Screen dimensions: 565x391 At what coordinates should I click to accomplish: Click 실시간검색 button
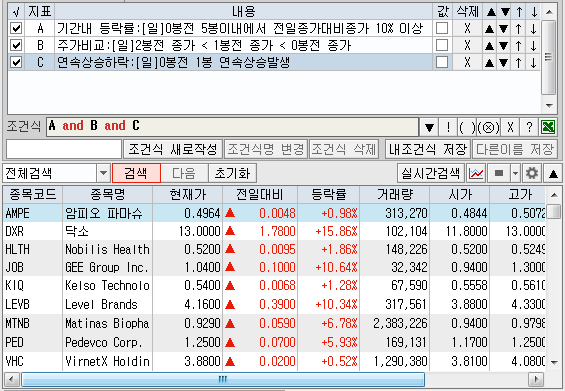click(x=431, y=173)
